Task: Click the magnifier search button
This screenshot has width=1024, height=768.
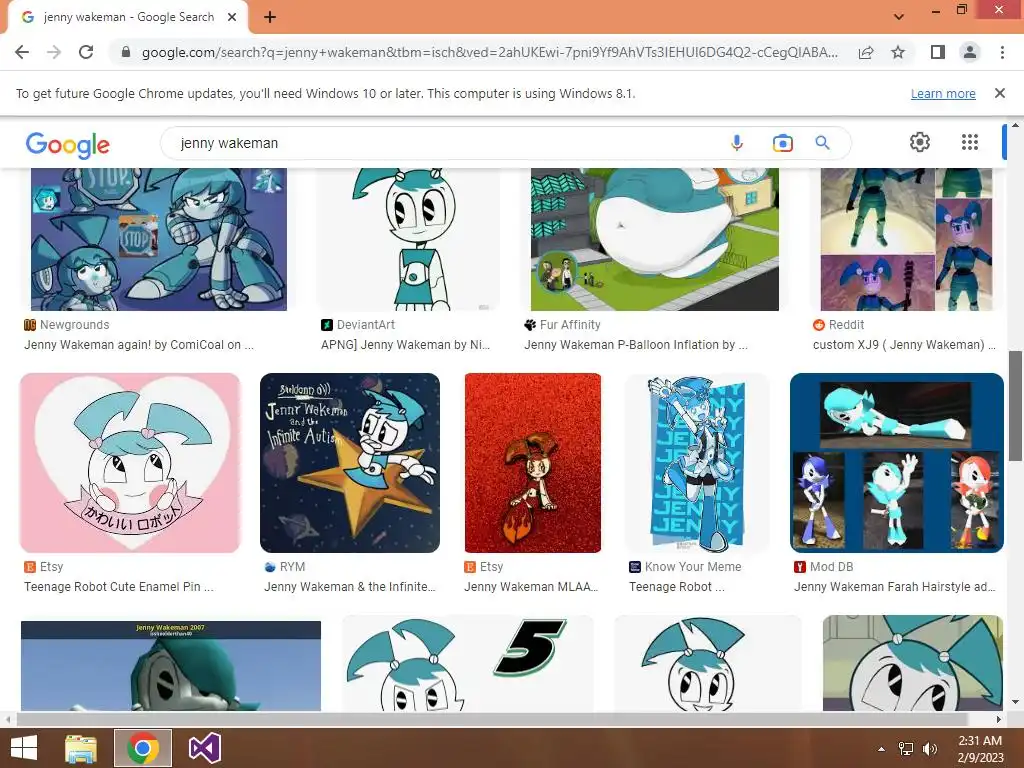Action: pos(823,142)
